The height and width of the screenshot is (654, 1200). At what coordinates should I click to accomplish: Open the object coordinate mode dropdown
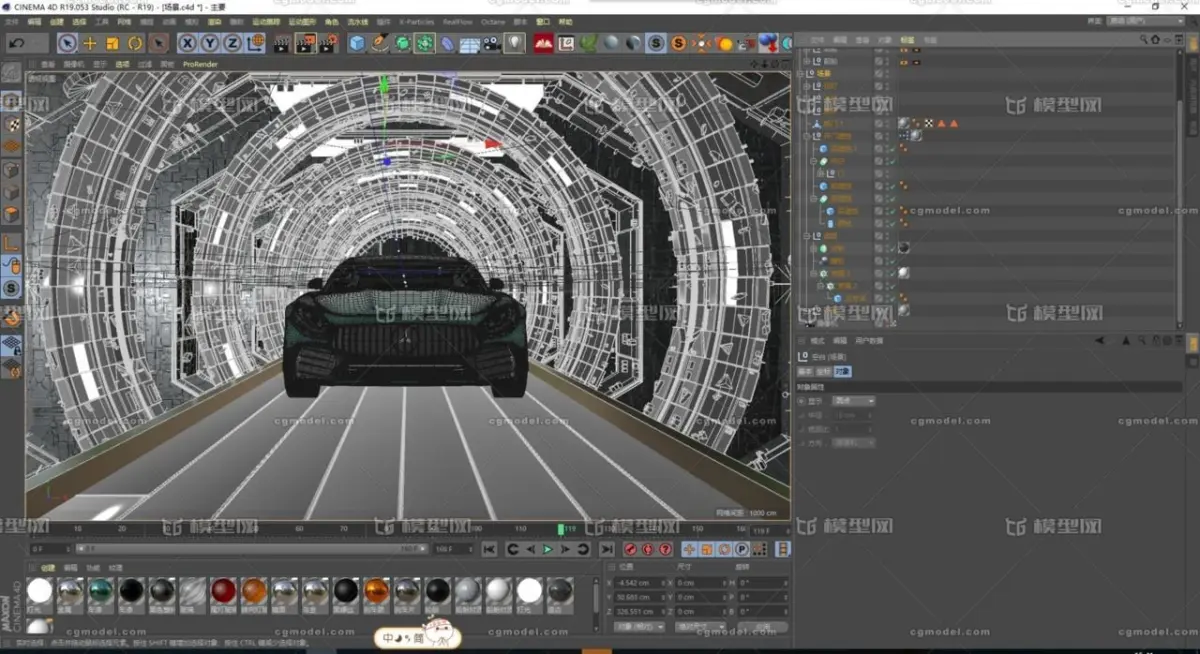click(639, 627)
